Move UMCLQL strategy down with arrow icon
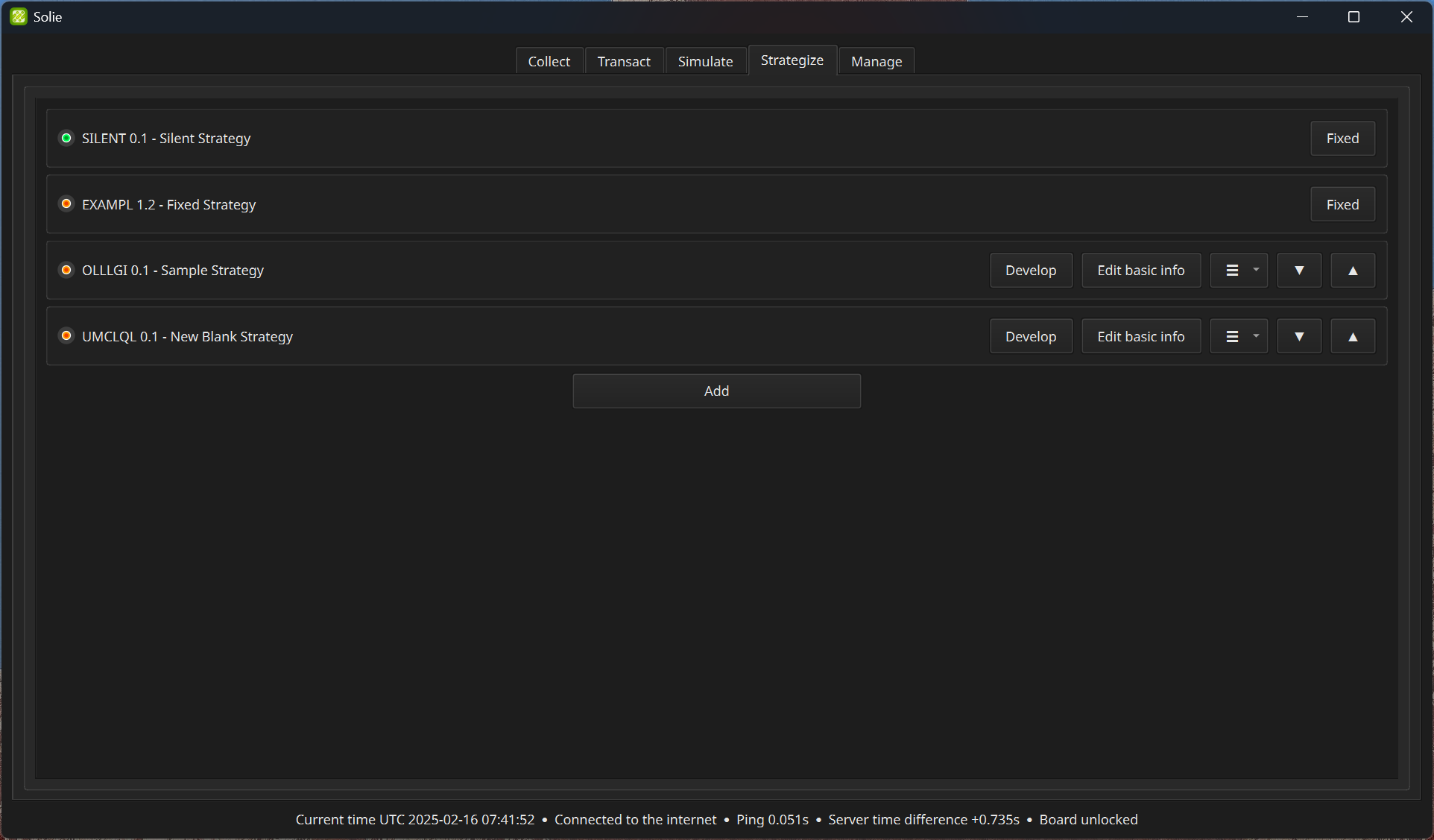 point(1299,337)
